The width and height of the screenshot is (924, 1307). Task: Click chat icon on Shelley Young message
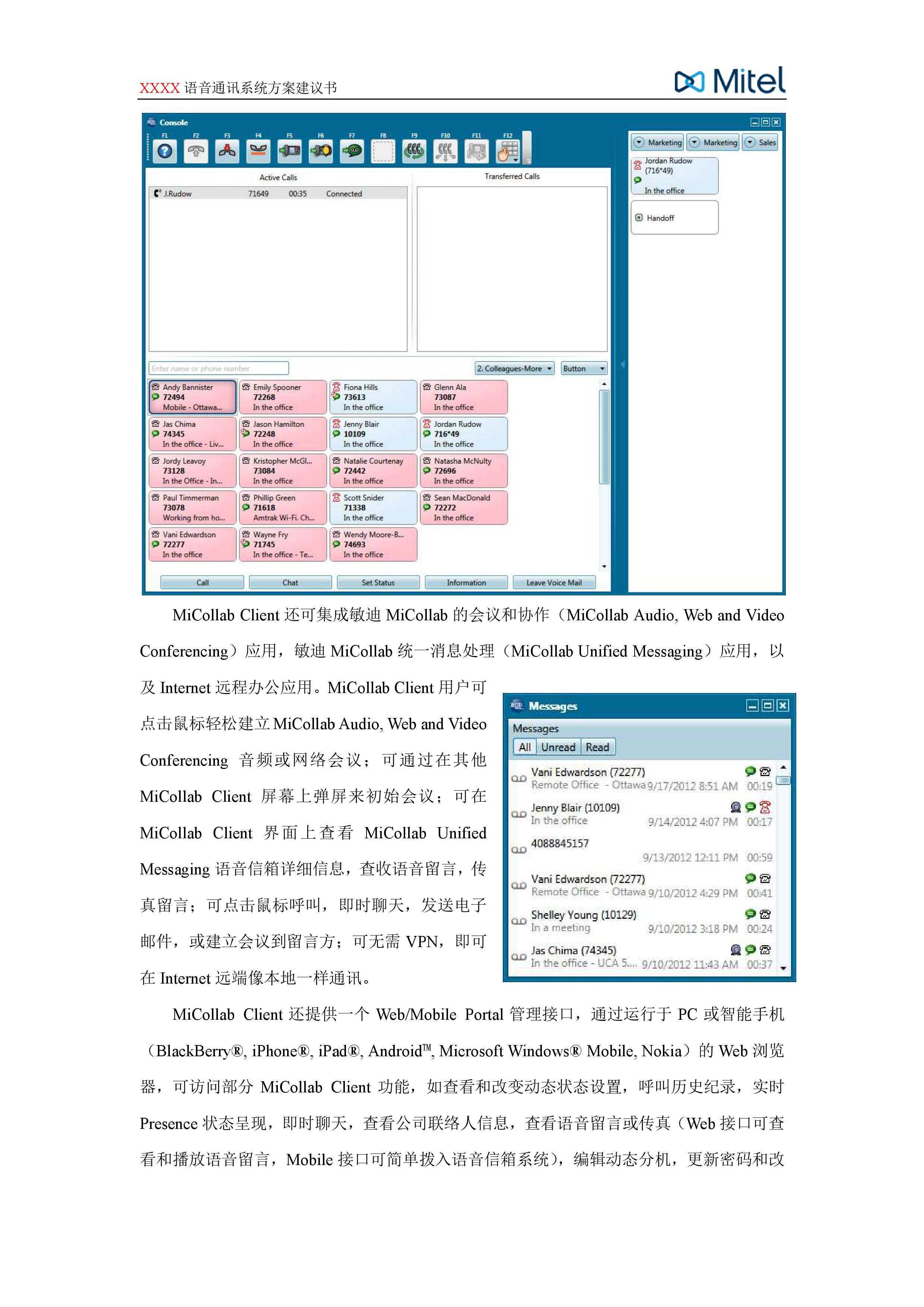point(750,914)
